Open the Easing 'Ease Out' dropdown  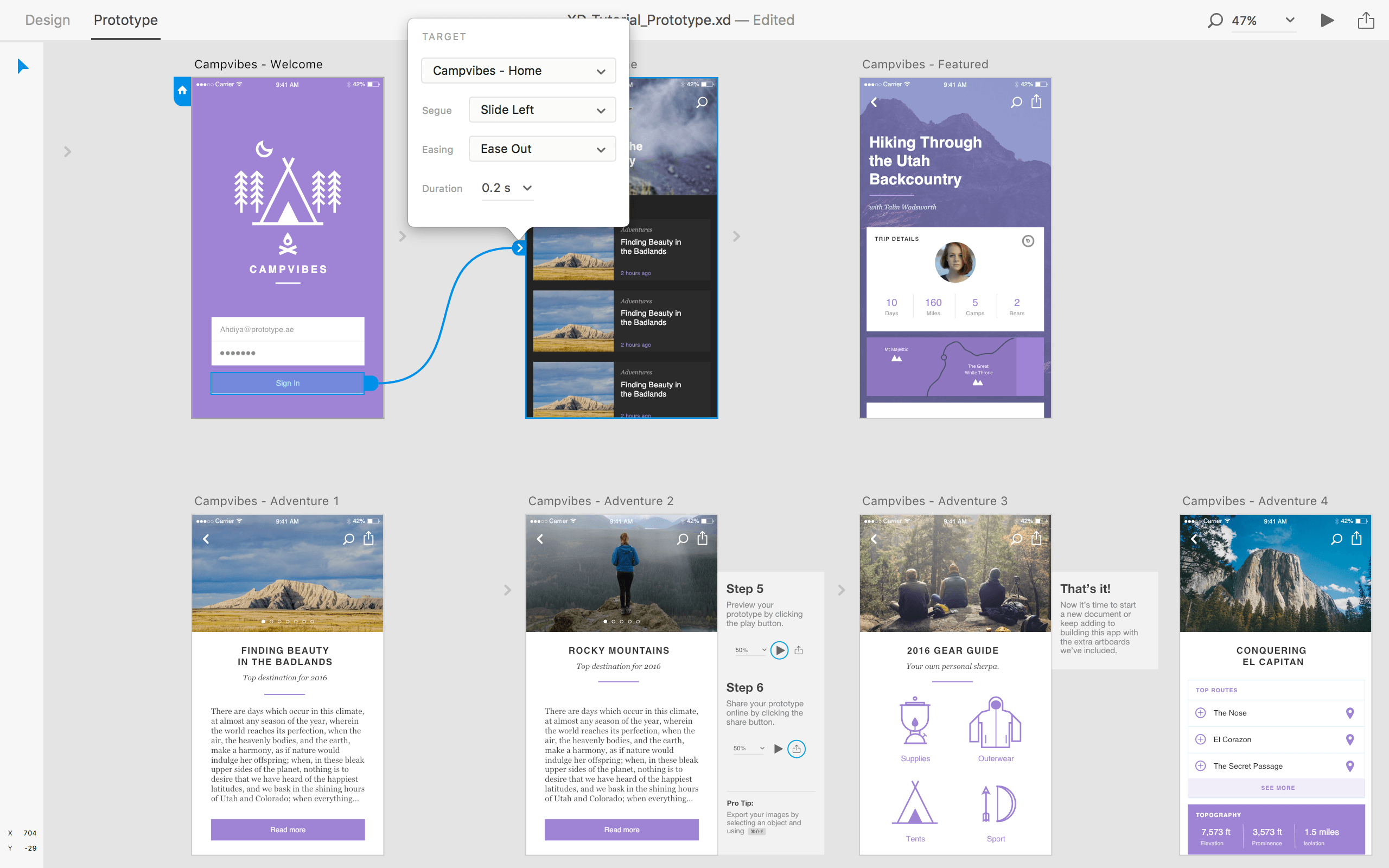(x=544, y=149)
